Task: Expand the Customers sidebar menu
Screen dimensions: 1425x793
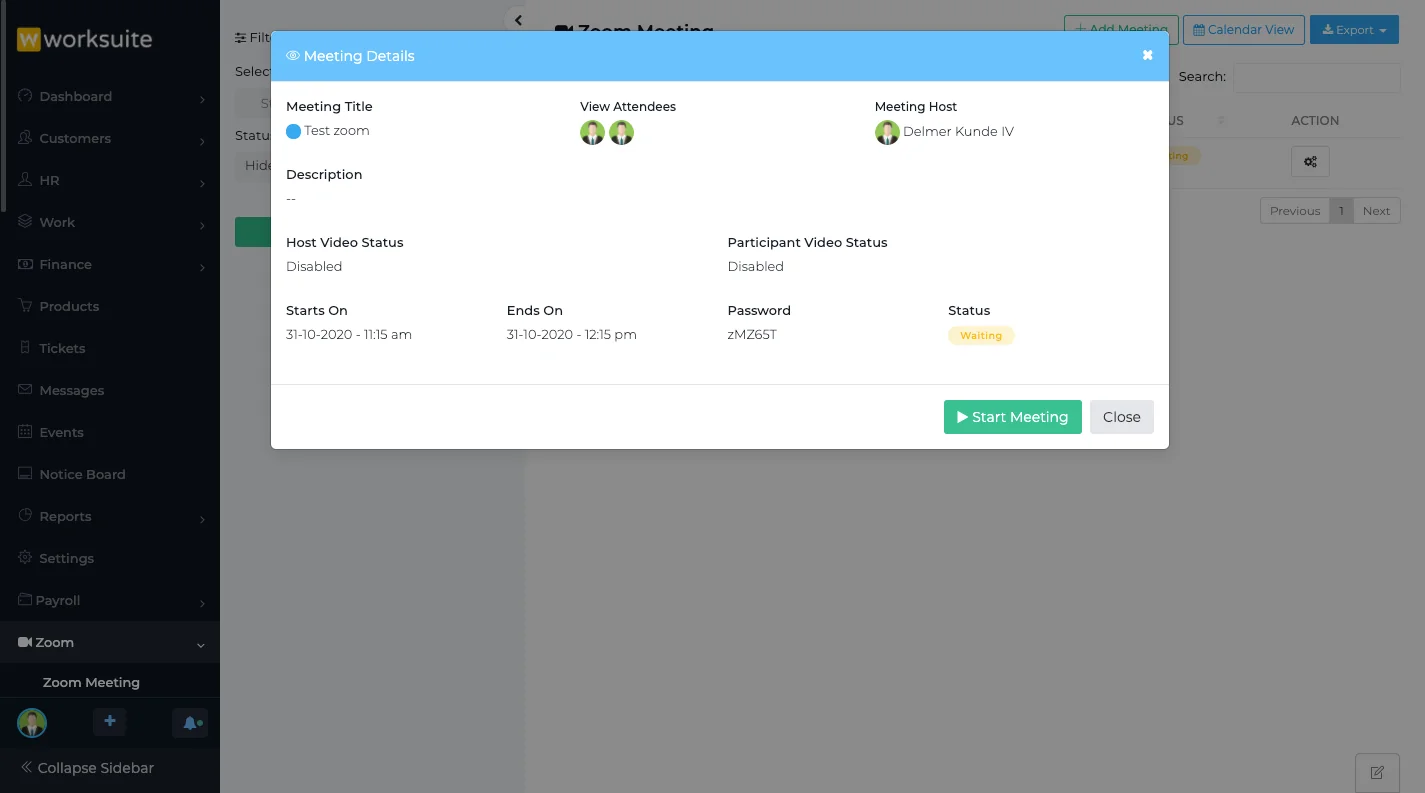Action: (x=110, y=139)
